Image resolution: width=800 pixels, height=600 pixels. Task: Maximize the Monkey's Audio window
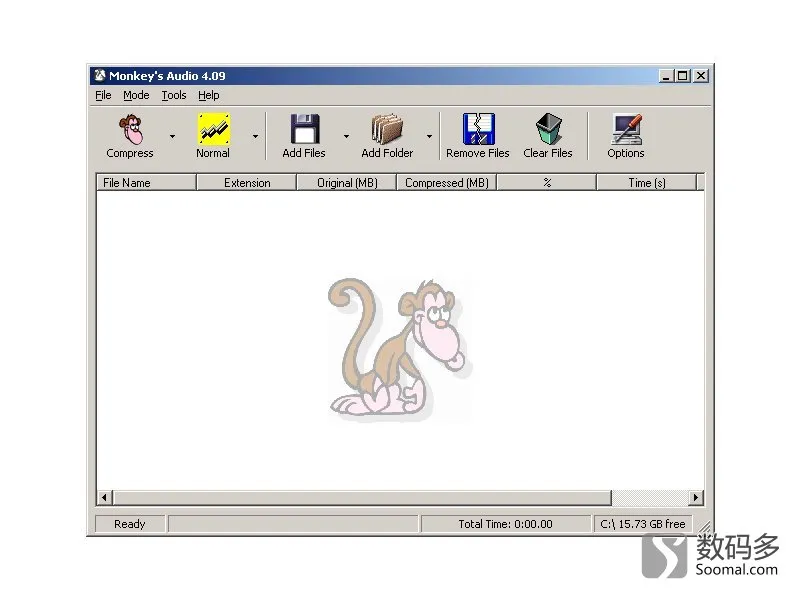tap(682, 76)
